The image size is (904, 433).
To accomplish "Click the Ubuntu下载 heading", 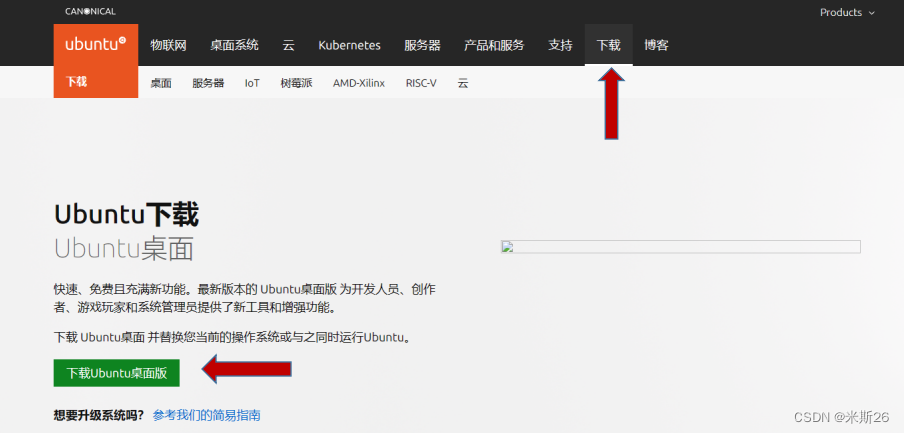I will pyautogui.click(x=126, y=215).
